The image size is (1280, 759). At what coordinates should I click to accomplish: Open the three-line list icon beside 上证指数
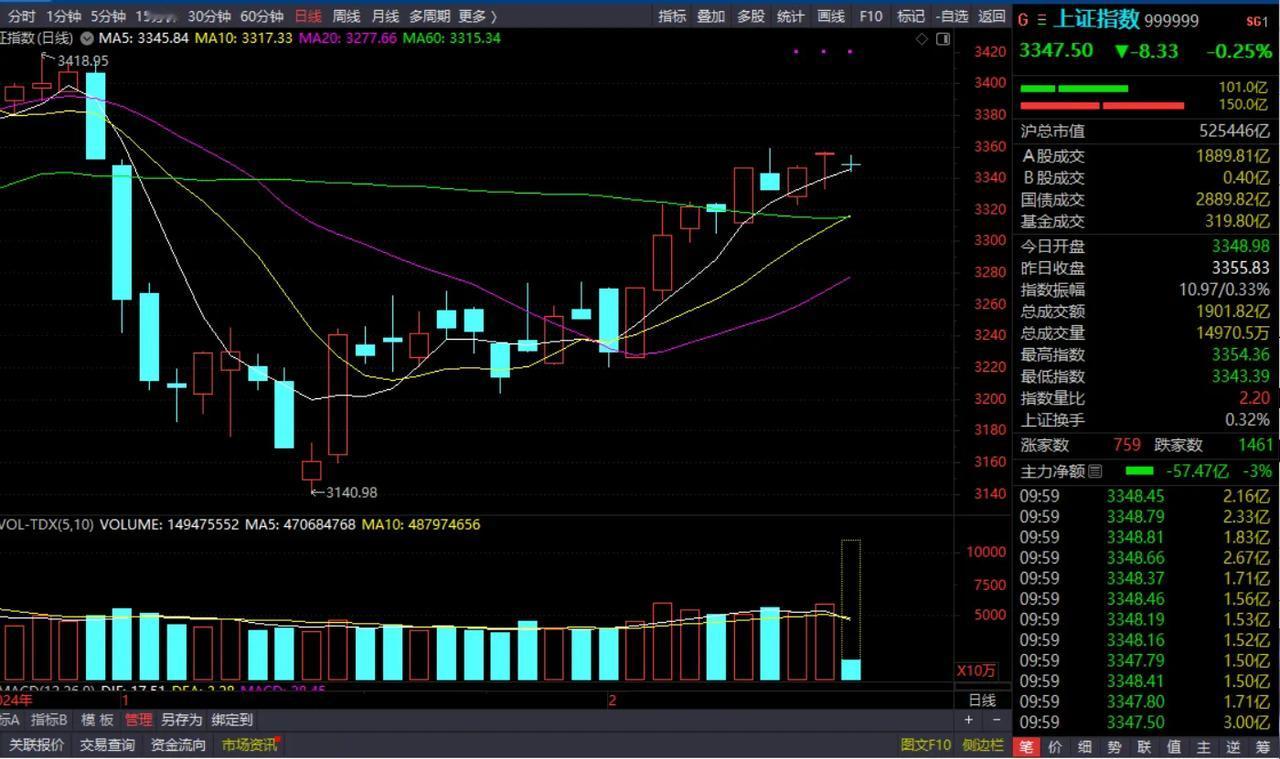1042,20
